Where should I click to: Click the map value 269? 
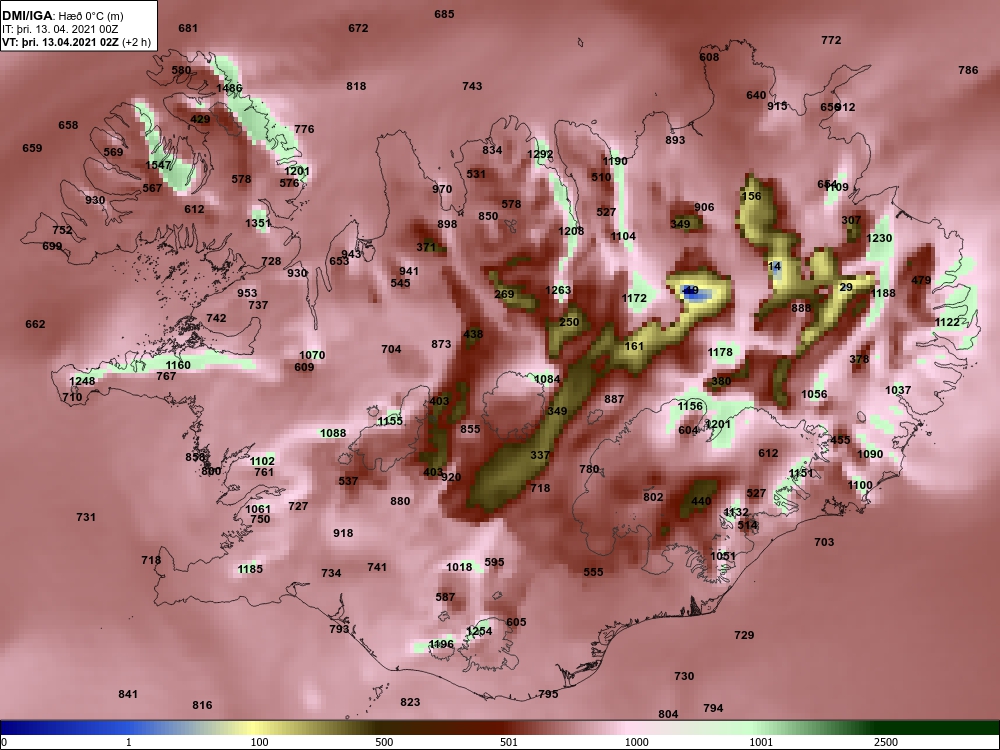504,294
